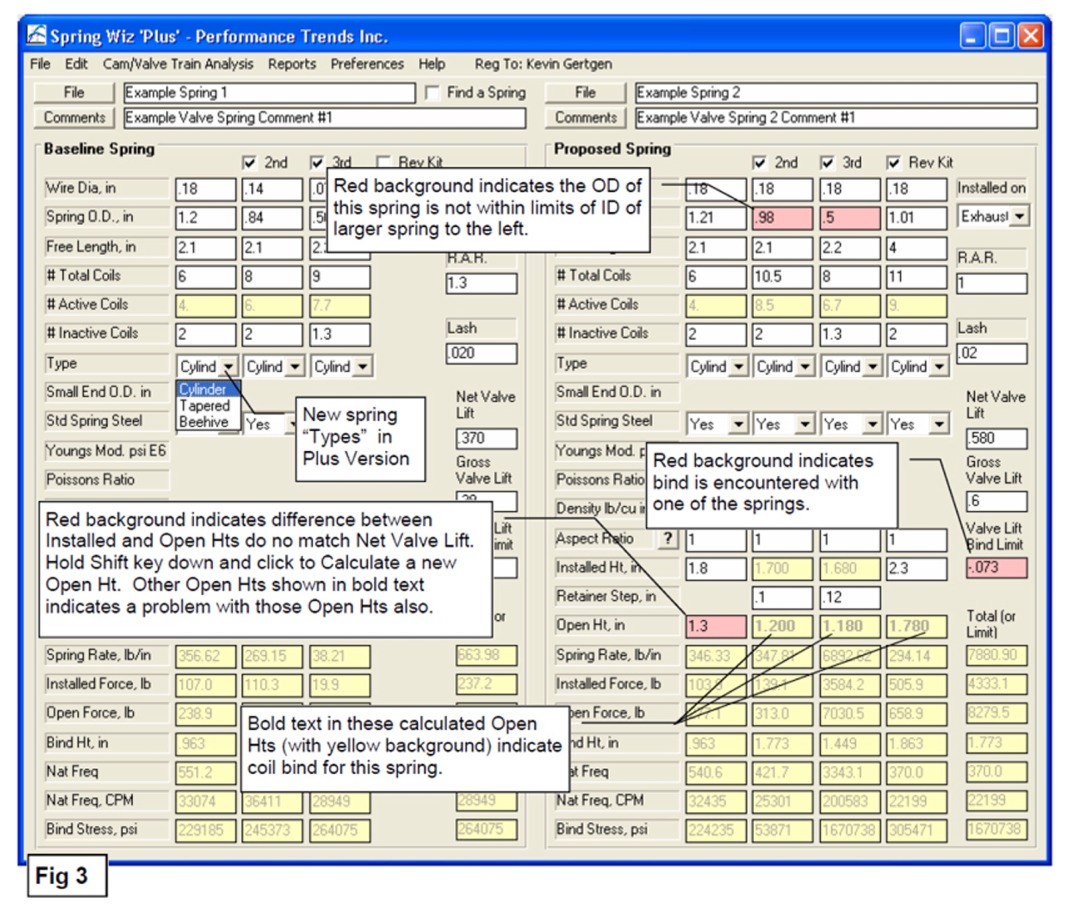Enable the Find a Spring checkbox

point(433,93)
